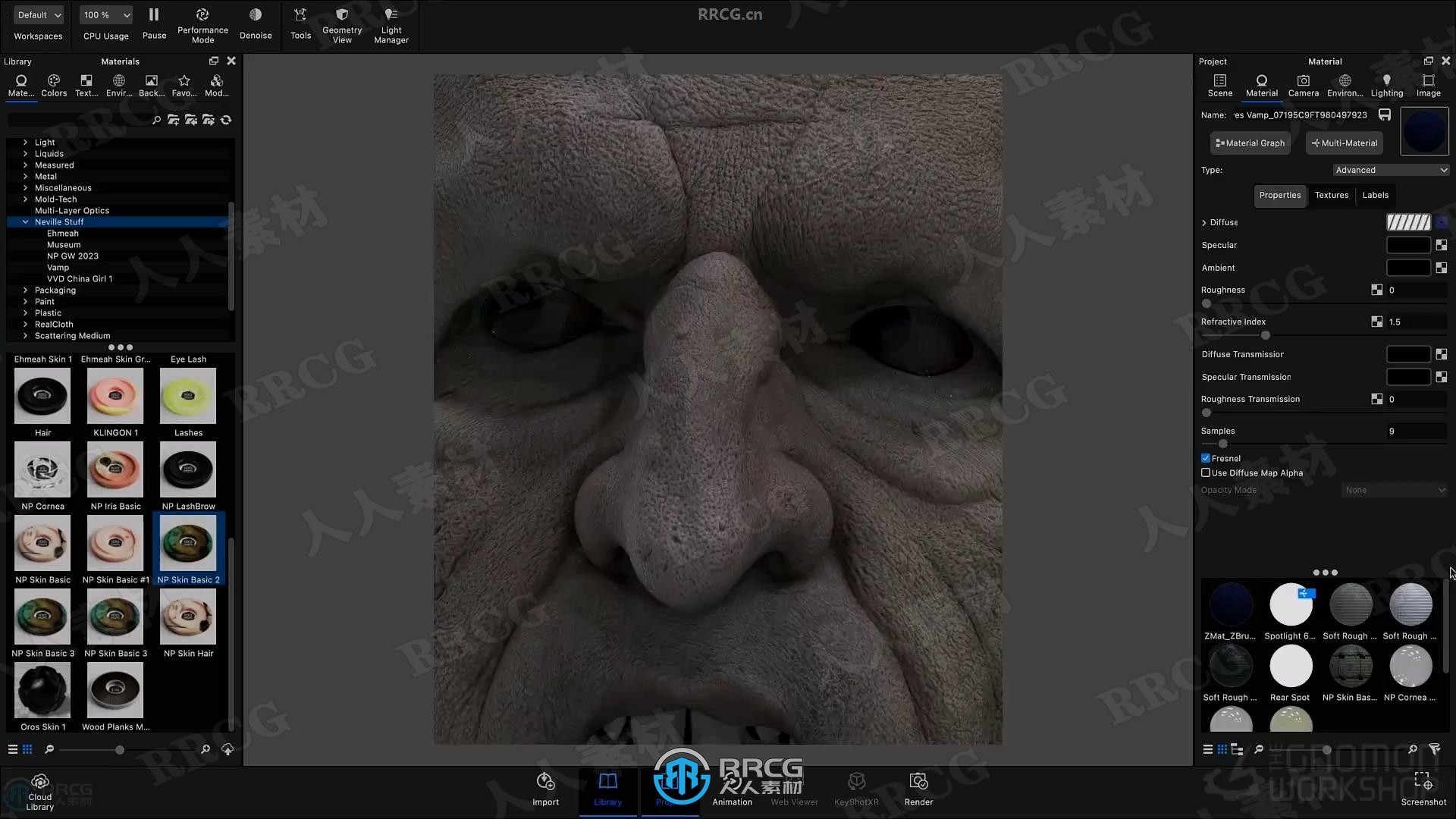The width and height of the screenshot is (1456, 819).
Task: Switch to the Colors library tab
Action: 54,85
